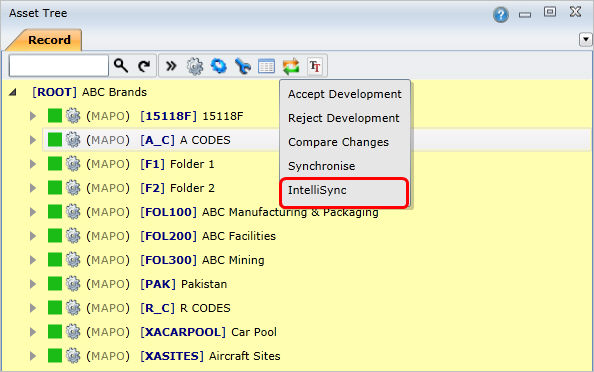Viewport: 594px width, 372px height.
Task: Choose Synchronise from the menu
Action: (x=345, y=166)
